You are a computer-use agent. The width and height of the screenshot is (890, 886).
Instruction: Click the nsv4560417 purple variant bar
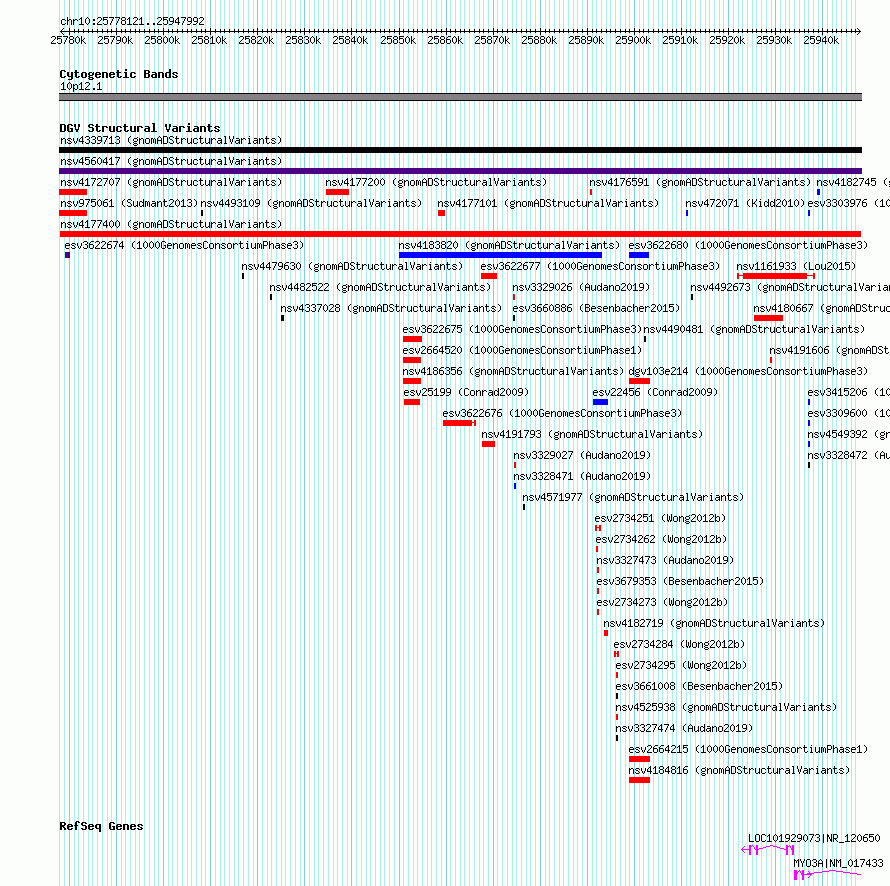pos(460,171)
